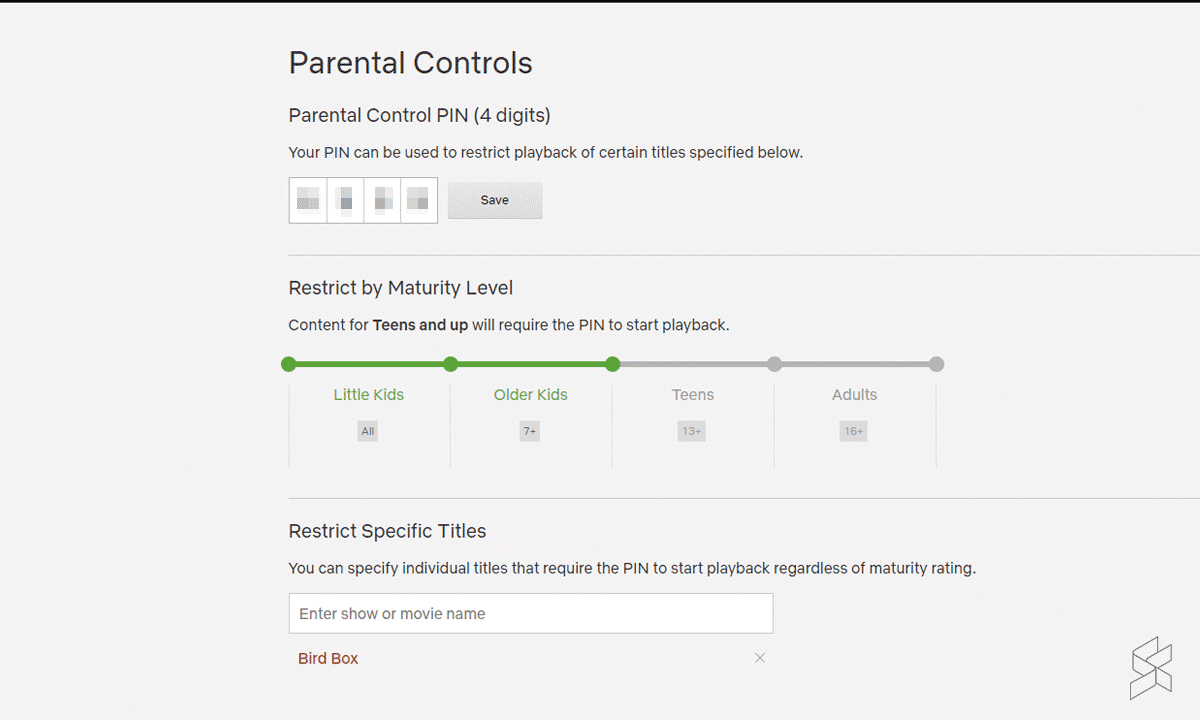
Task: Set slider to the Little Kids dot
Action: pyautogui.click(x=289, y=364)
